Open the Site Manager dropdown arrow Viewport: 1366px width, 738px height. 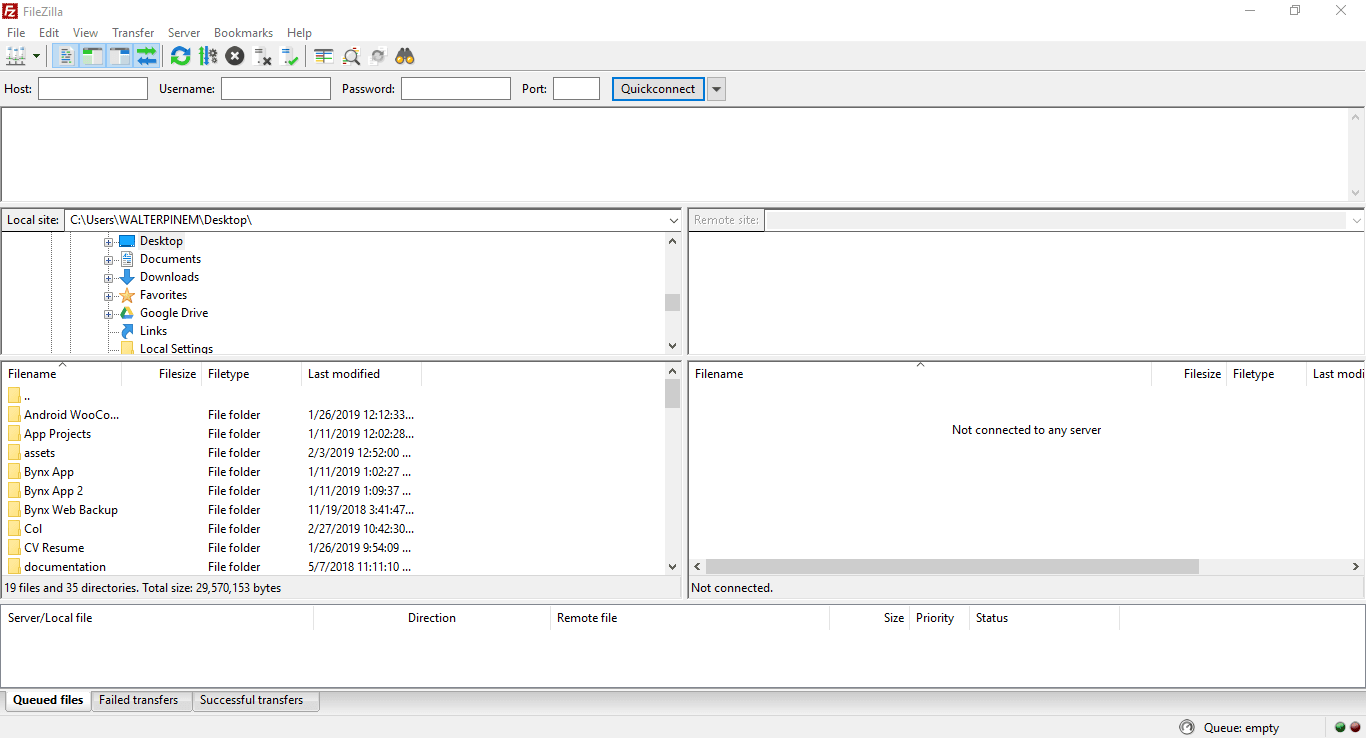click(37, 56)
